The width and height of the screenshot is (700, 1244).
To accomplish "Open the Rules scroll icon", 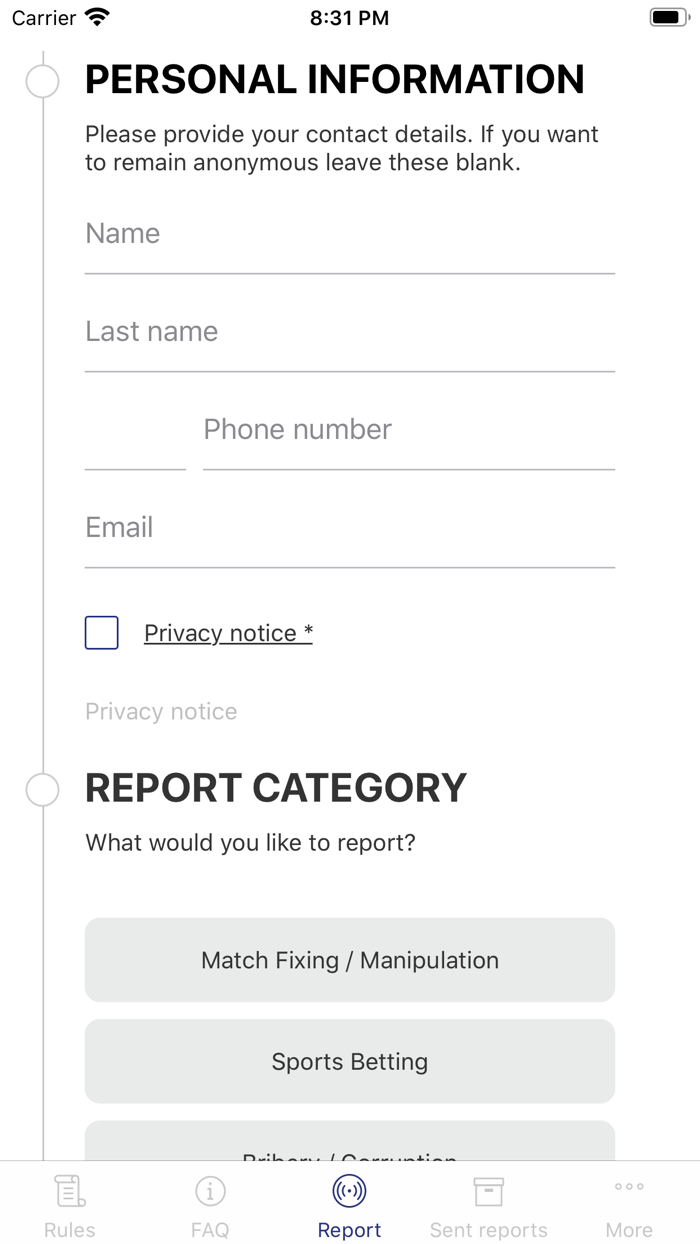I will [69, 1191].
